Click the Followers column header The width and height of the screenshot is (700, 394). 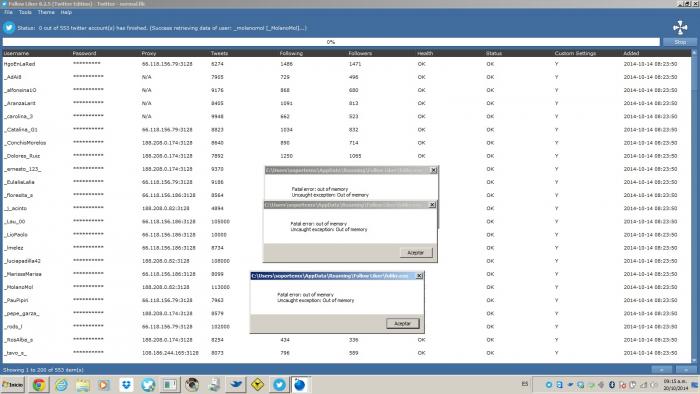(x=360, y=53)
